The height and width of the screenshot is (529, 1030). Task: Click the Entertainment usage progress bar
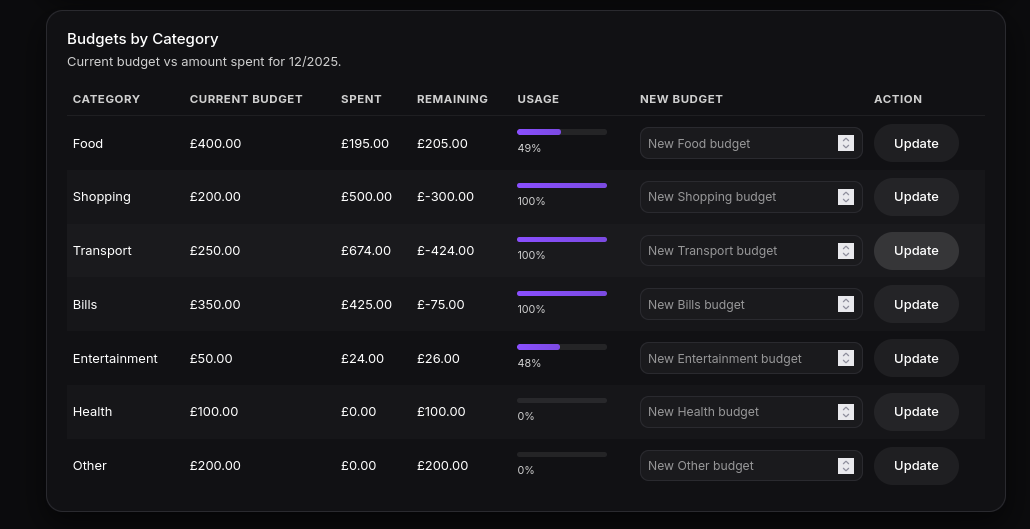pyautogui.click(x=562, y=347)
